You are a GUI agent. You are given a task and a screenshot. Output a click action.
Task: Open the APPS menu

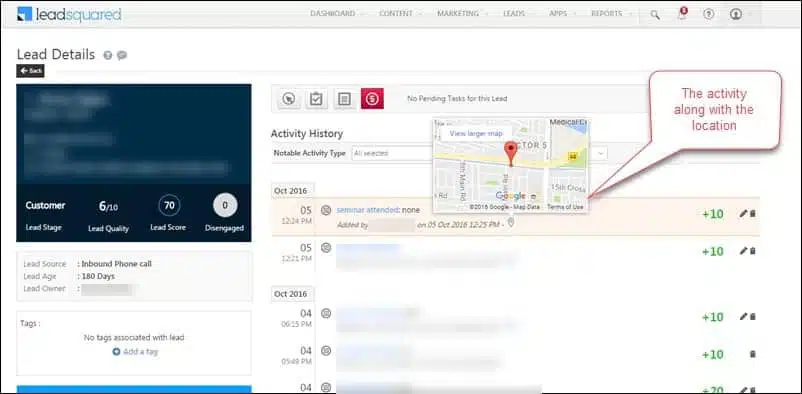tap(558, 14)
